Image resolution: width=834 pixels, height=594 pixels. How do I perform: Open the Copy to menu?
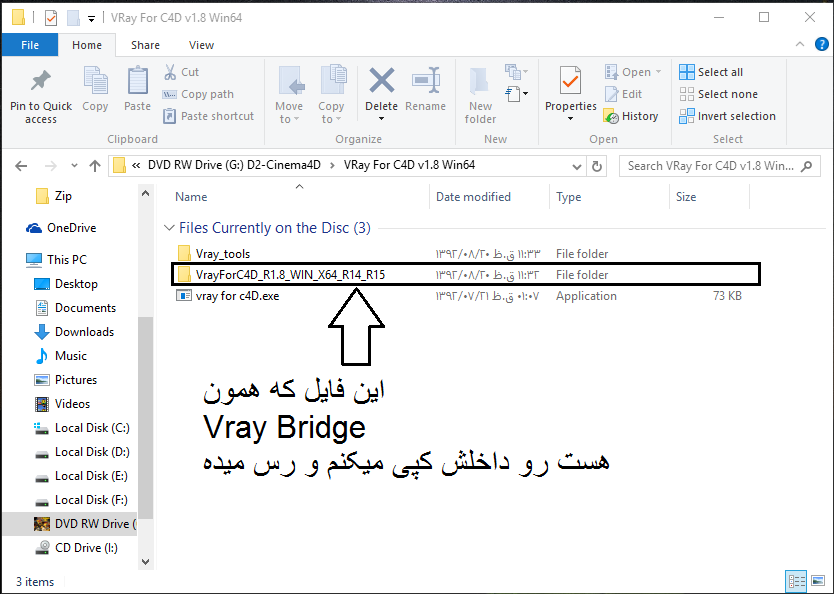point(331,95)
